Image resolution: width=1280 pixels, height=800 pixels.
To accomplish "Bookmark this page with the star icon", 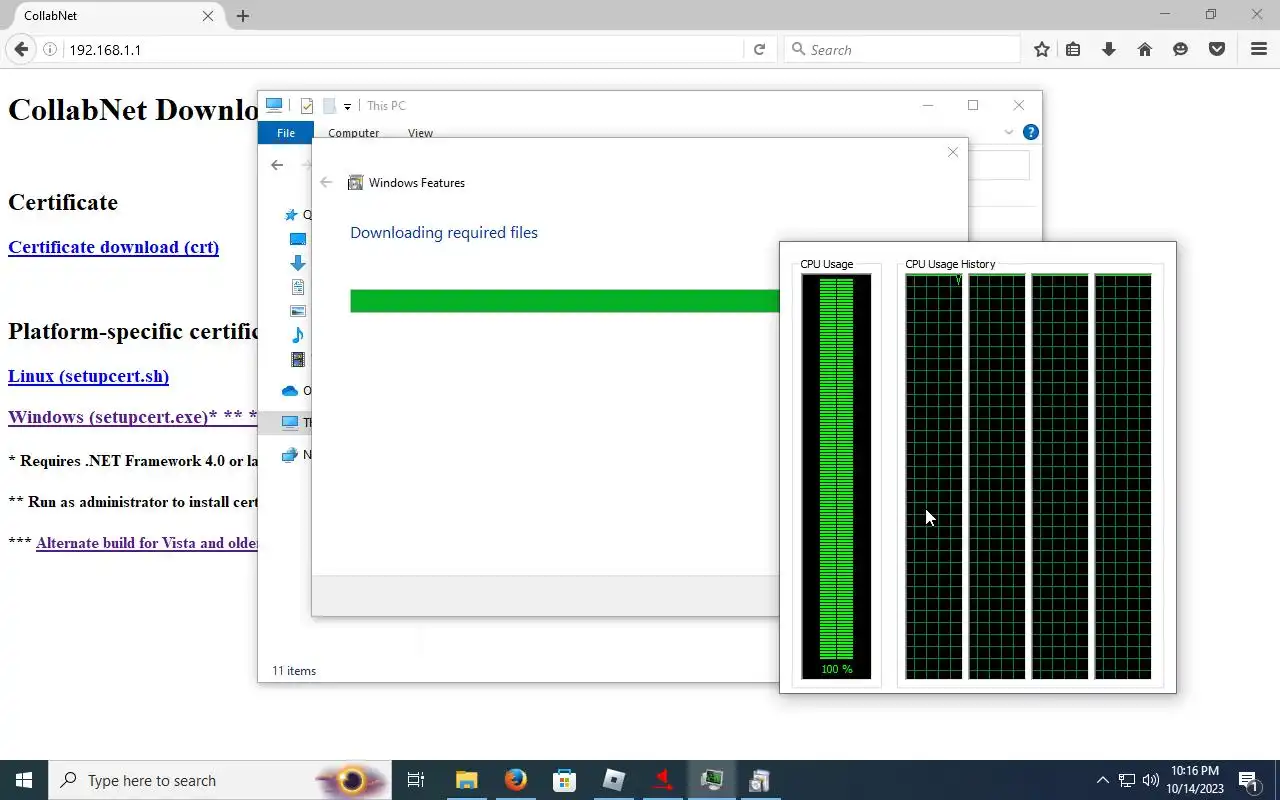I will (1042, 49).
